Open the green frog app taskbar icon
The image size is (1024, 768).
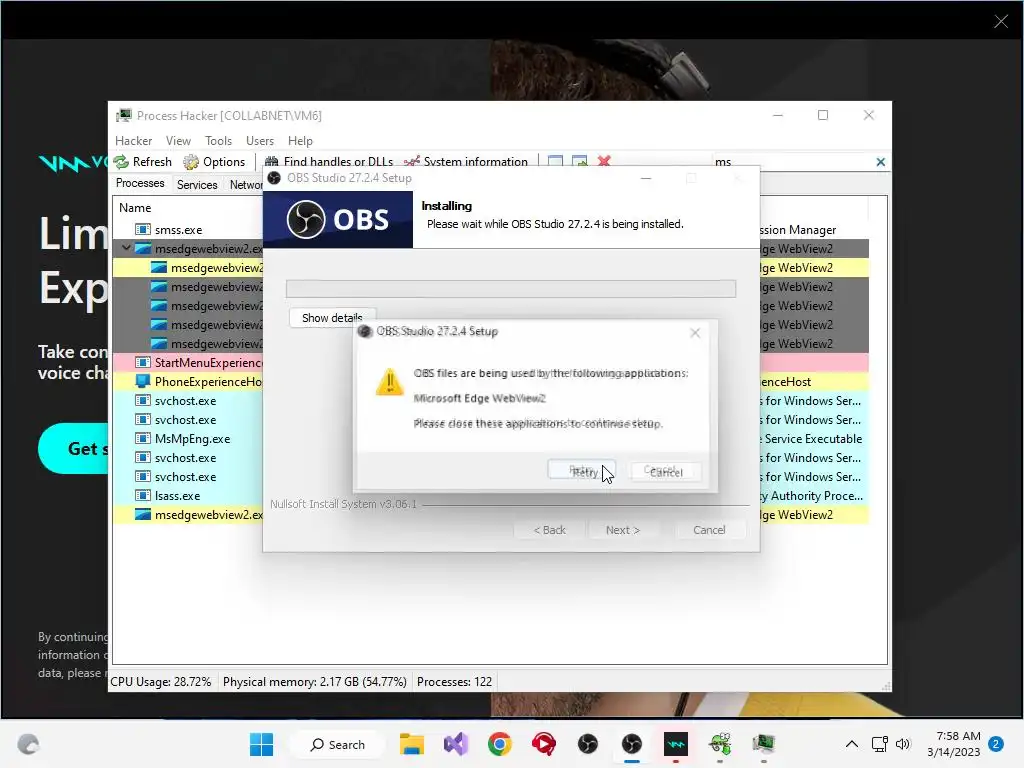[720, 744]
